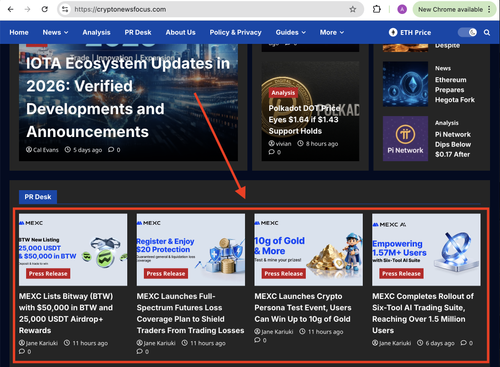Click the New Chrome available button
Screen dimensions: 500x367
[x=451, y=9]
